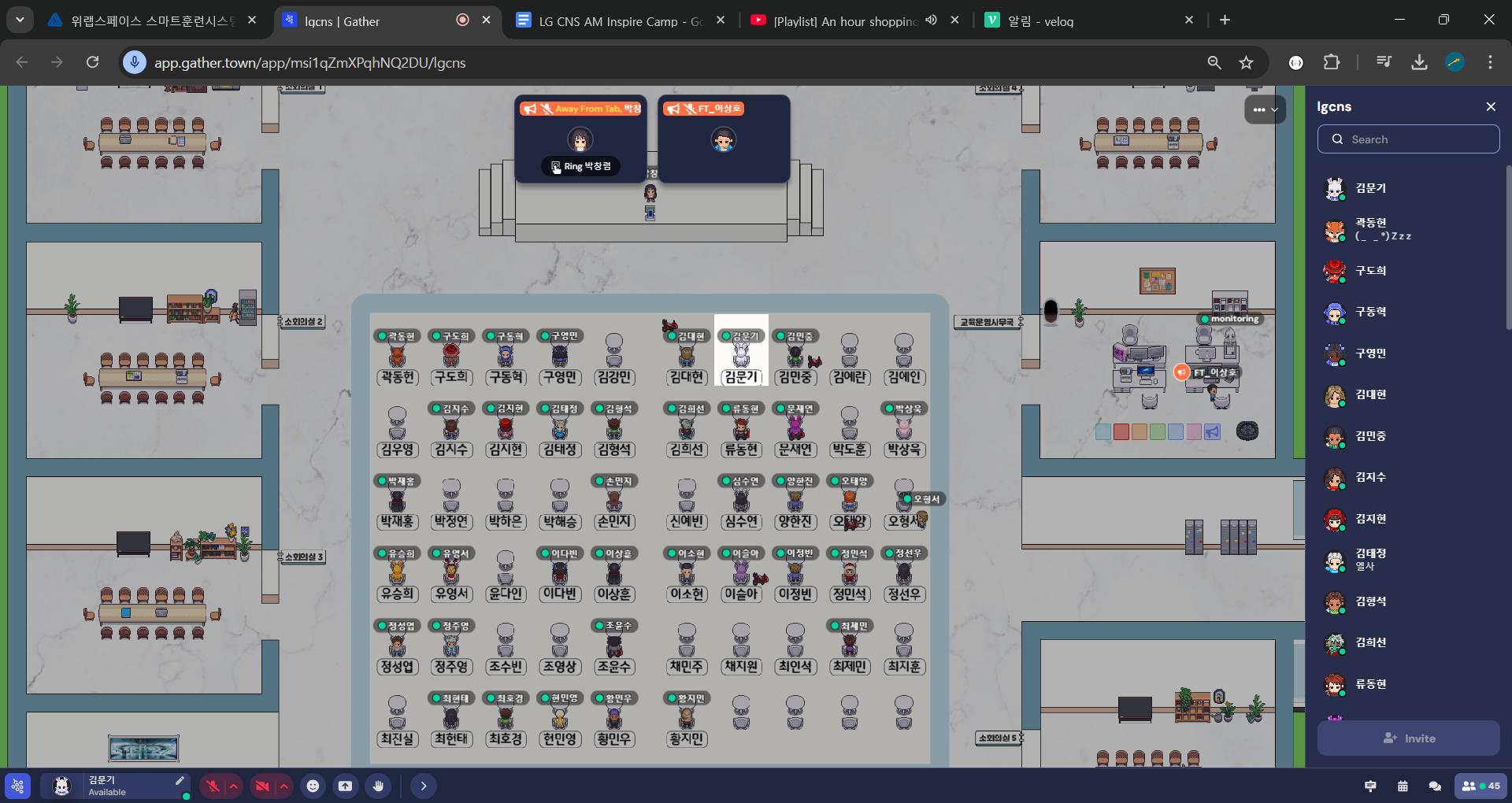Click 김문기 avatar in bottom bar
The height and width of the screenshot is (803, 1512).
coord(61,786)
